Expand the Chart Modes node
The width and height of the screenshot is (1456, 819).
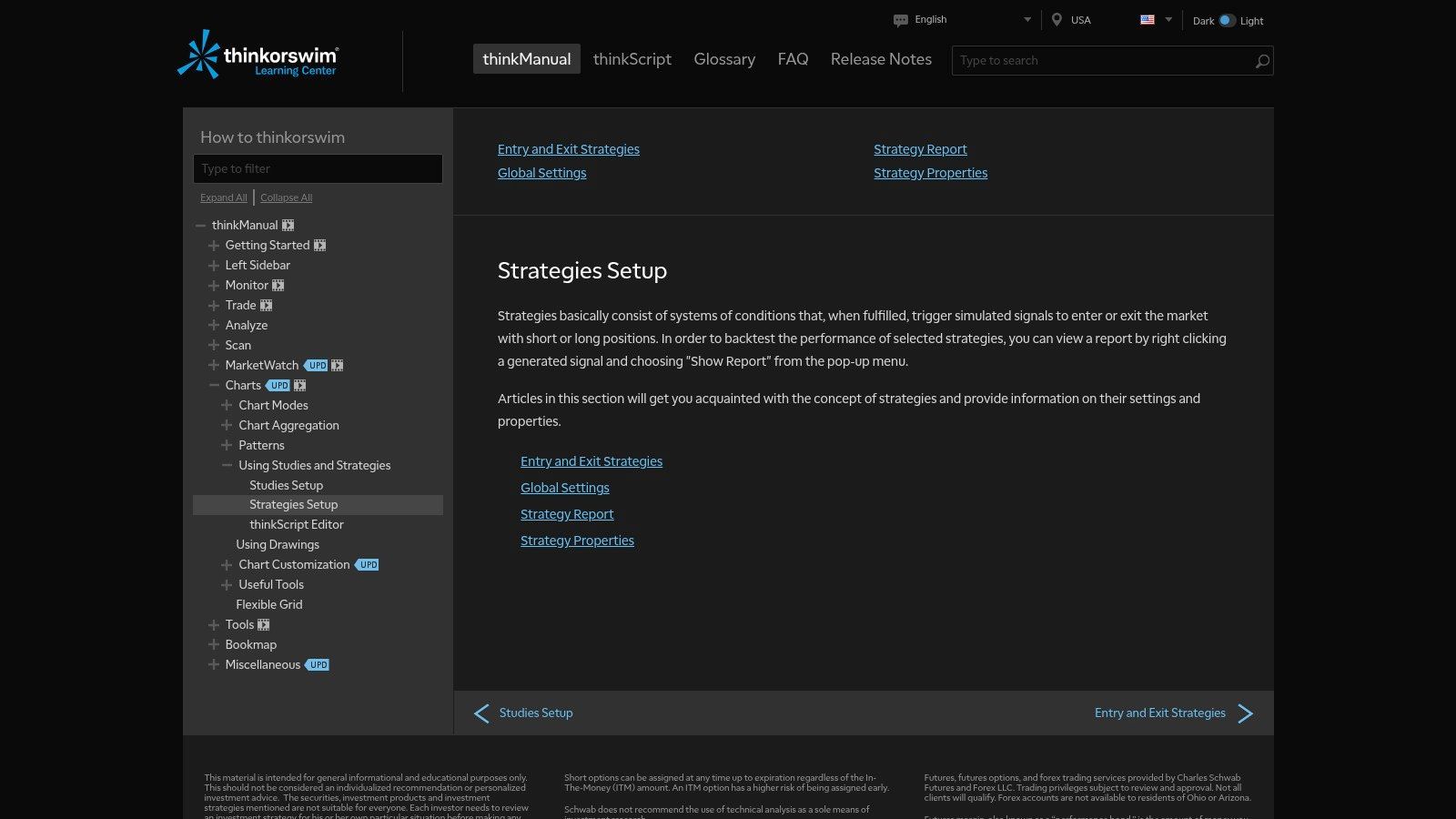pos(227,405)
